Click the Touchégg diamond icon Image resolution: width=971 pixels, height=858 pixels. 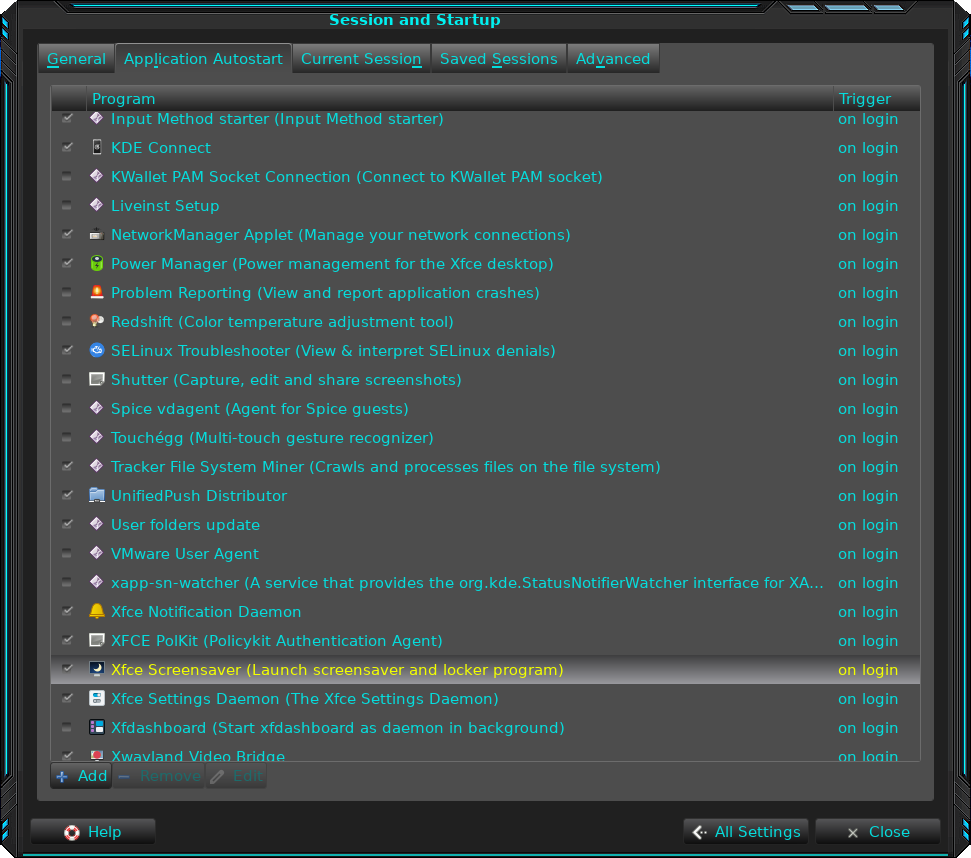click(x=97, y=438)
